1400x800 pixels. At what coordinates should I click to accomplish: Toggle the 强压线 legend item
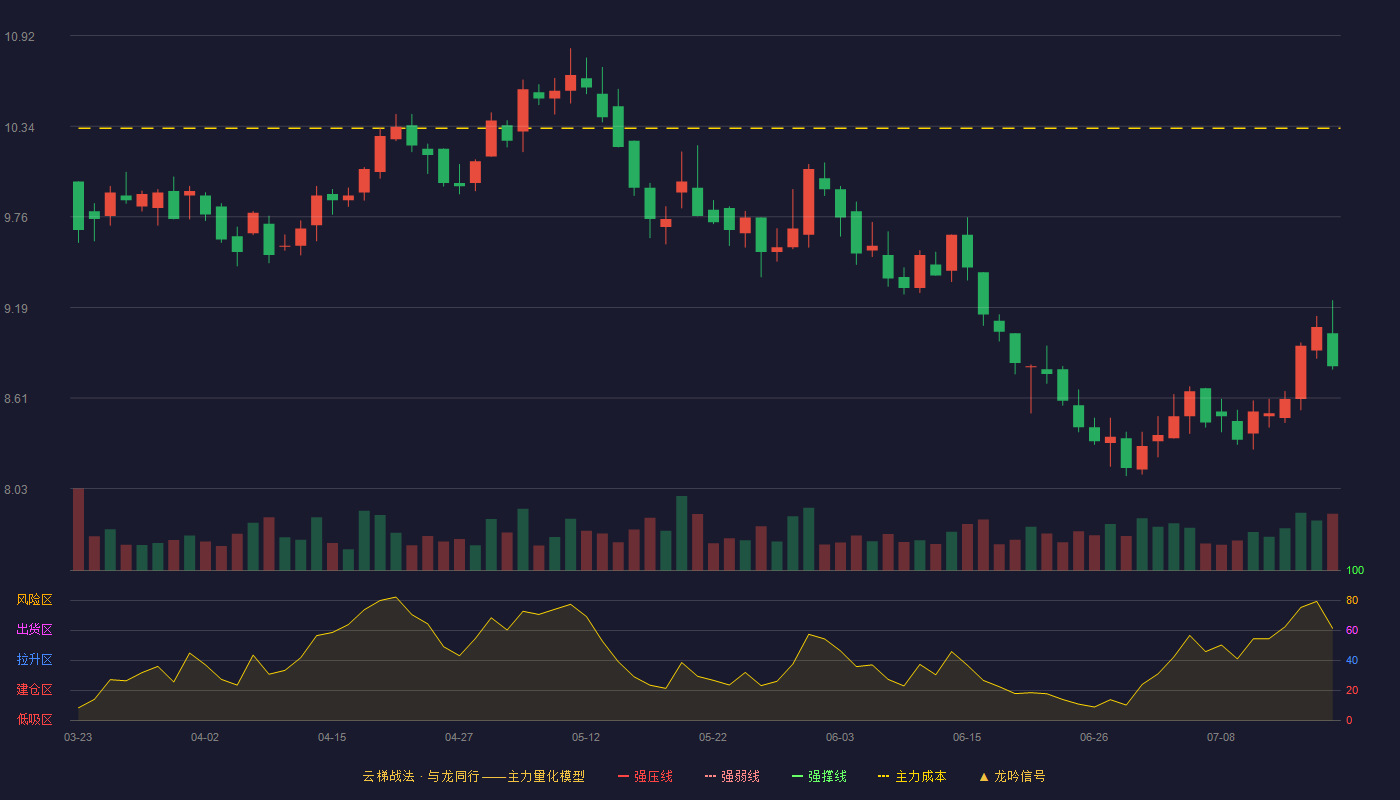645,776
